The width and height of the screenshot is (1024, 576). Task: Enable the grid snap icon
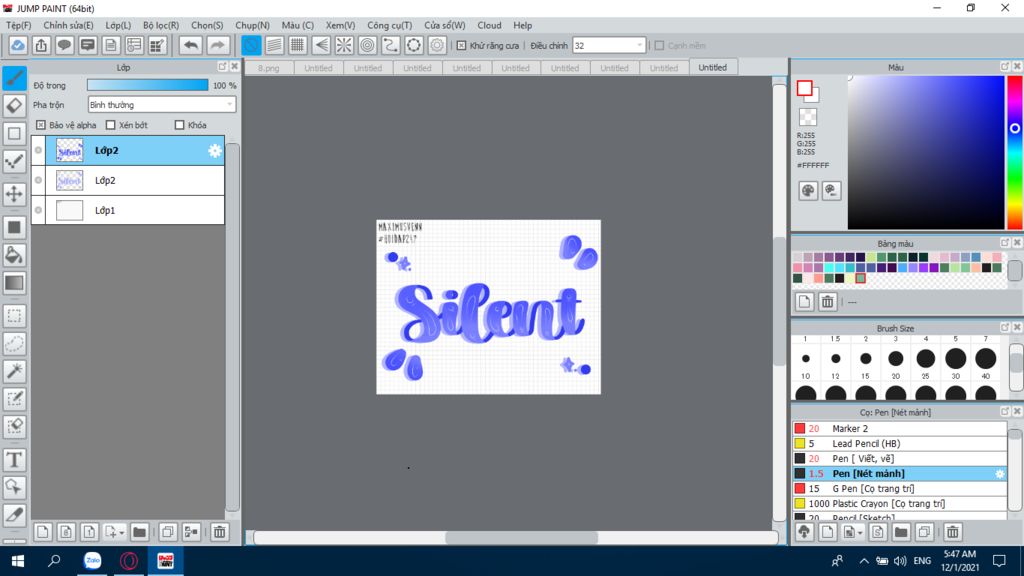click(x=298, y=45)
